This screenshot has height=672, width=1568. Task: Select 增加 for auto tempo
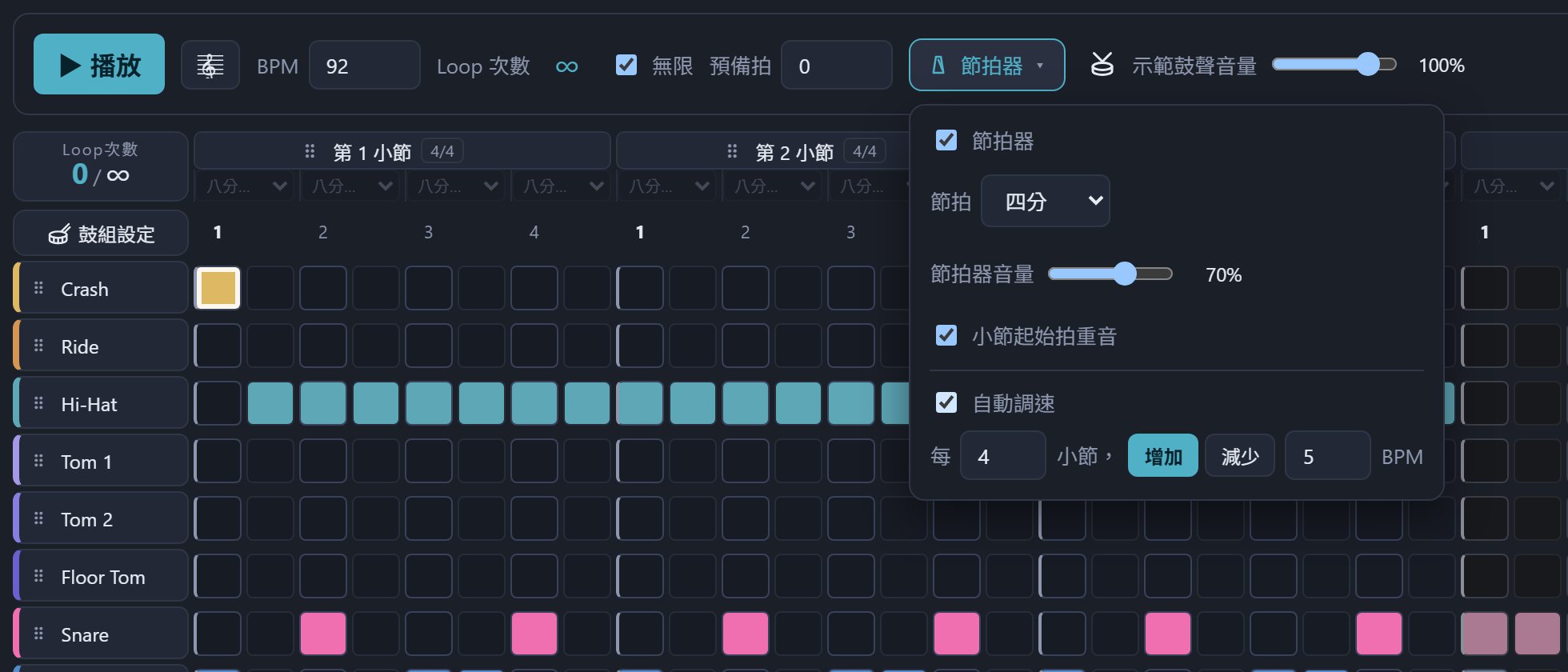click(x=1163, y=456)
